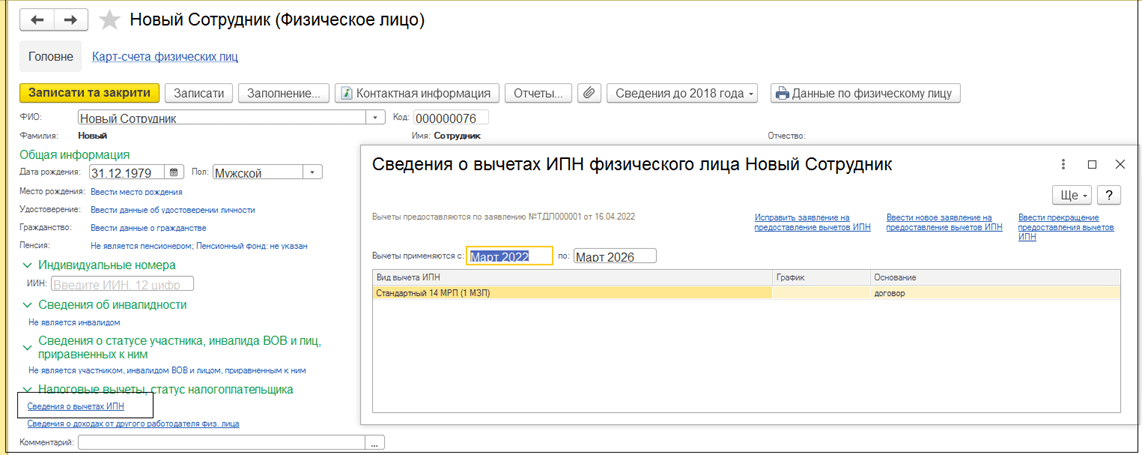Select the Головне tab
This screenshot has width=1142, height=455.
coord(49,57)
